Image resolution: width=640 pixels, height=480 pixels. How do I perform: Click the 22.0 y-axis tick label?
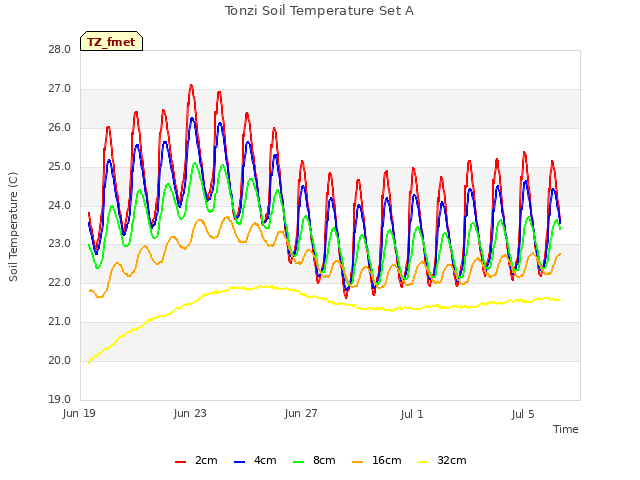[x=60, y=282]
